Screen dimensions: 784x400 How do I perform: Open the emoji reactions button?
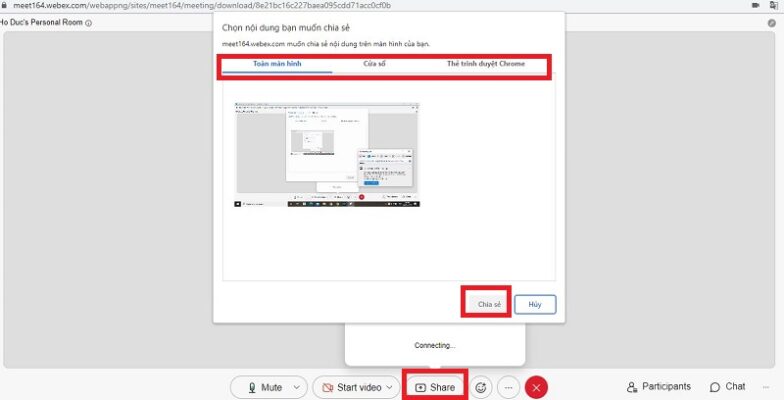[481, 387]
